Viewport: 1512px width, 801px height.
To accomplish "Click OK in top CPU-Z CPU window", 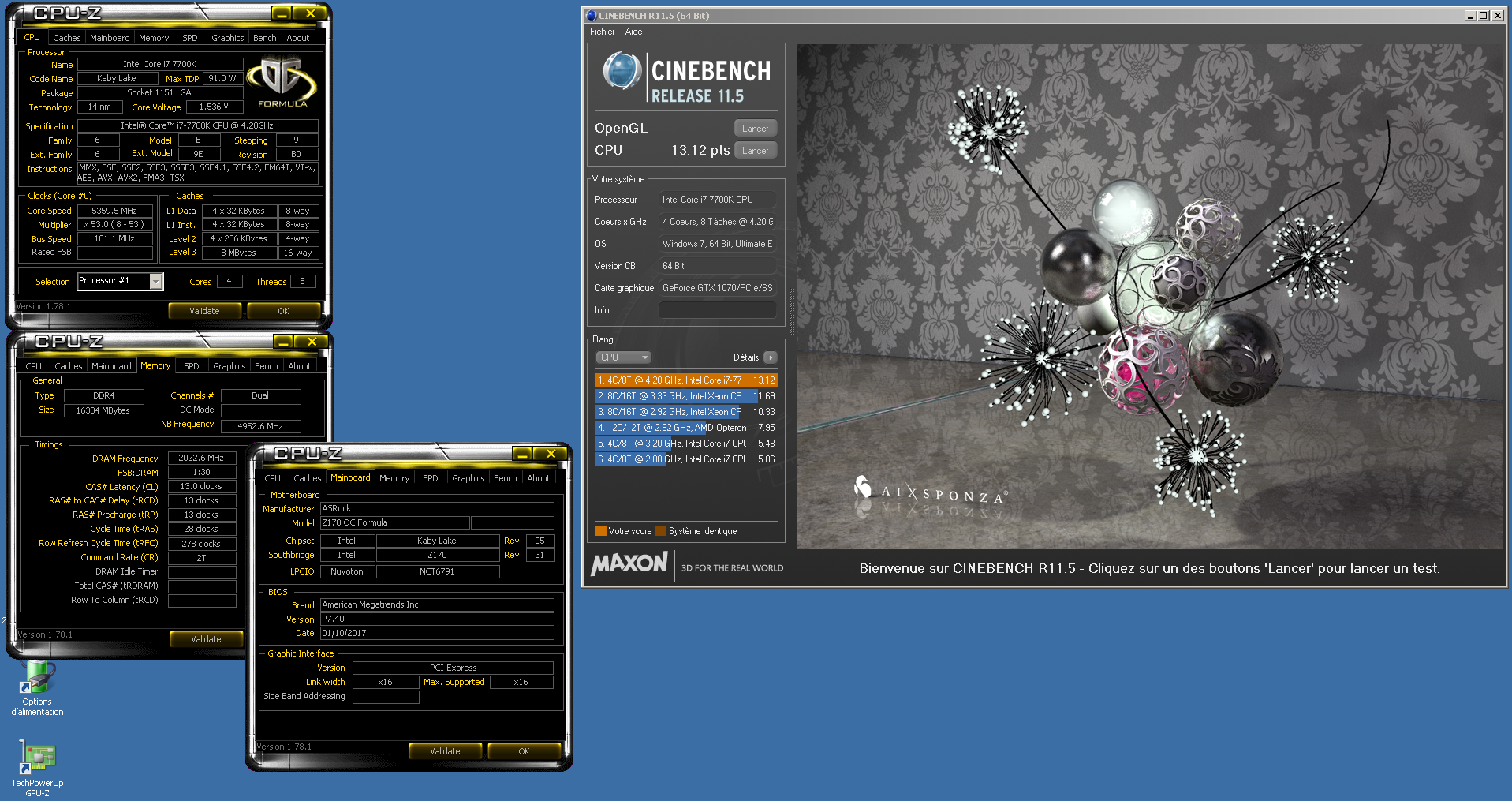I will coord(283,311).
